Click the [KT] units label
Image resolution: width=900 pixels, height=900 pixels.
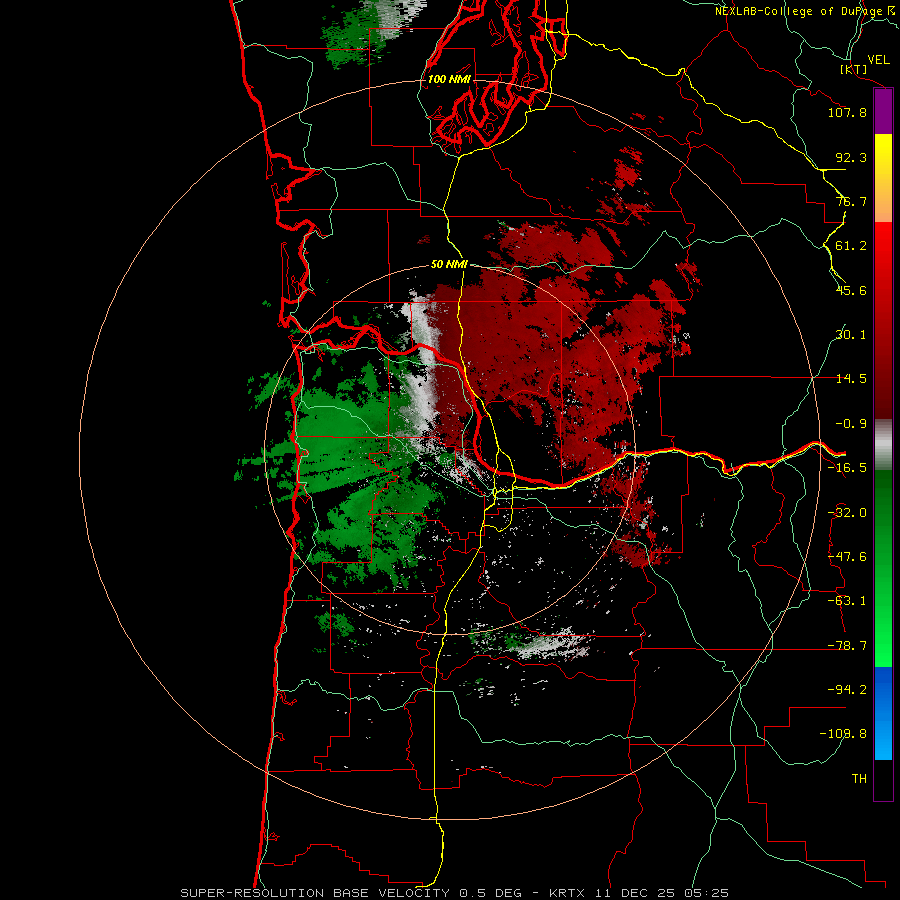pos(854,69)
